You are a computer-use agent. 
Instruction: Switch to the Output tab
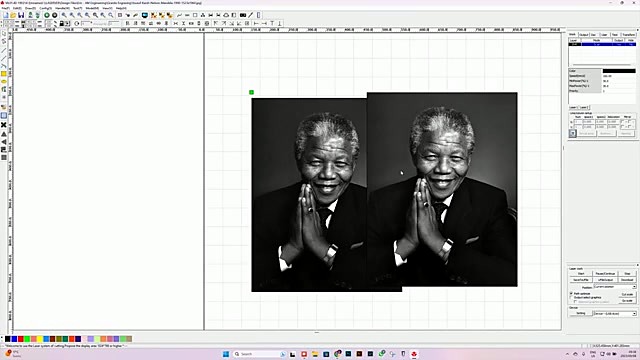click(x=584, y=35)
